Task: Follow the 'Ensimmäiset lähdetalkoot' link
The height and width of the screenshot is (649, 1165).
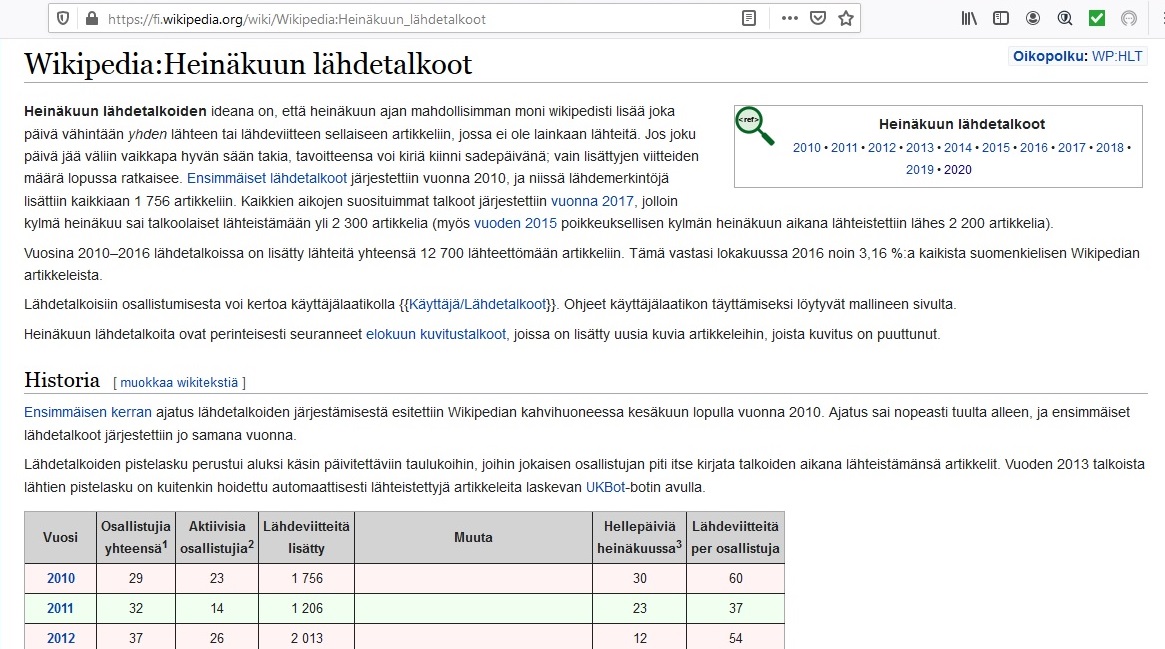Action: pyautogui.click(x=267, y=178)
